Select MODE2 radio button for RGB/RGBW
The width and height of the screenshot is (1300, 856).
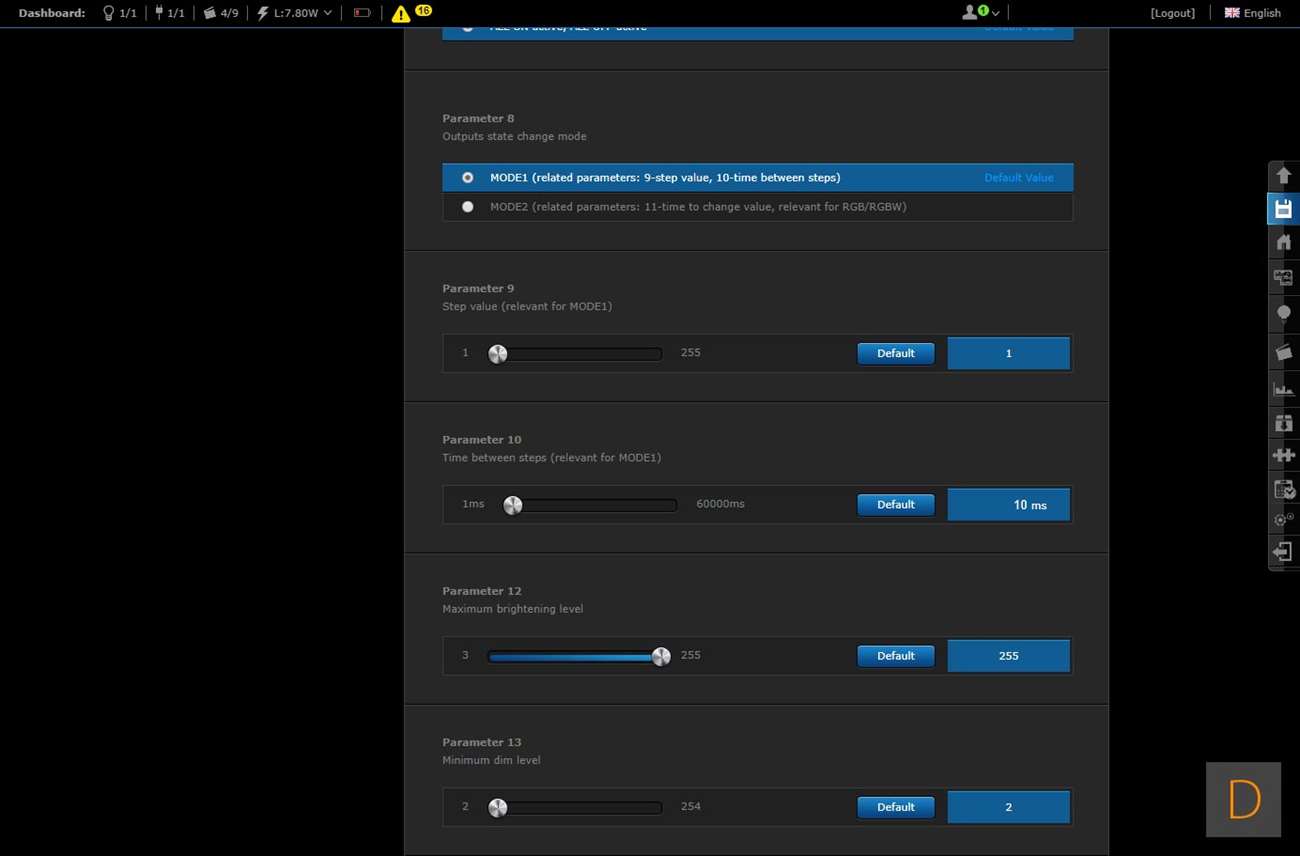coord(467,207)
